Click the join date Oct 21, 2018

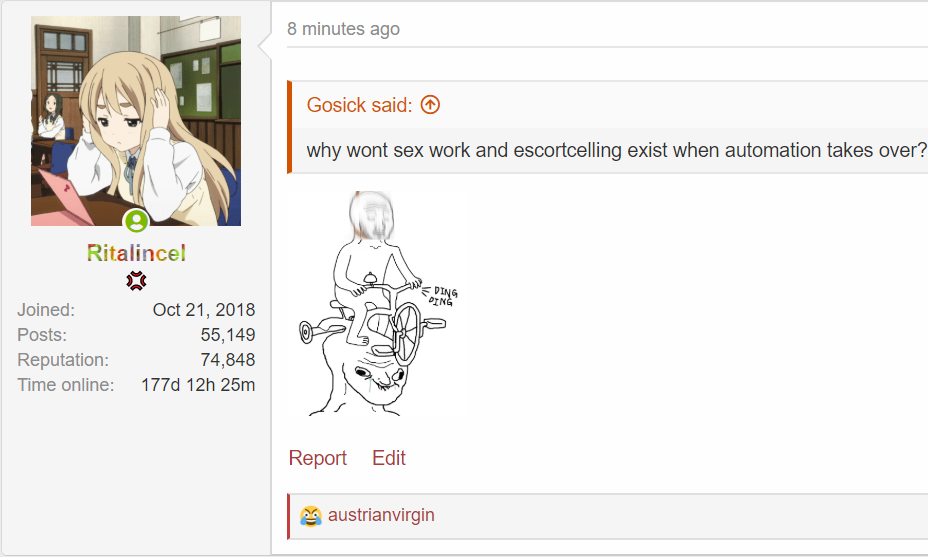tap(204, 310)
